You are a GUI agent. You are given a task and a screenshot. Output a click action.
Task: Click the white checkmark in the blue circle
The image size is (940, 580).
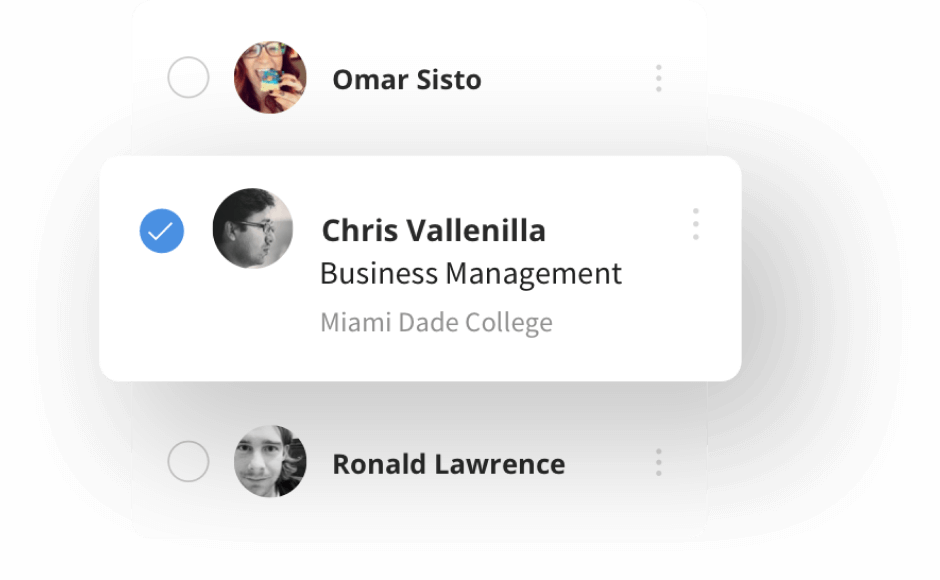pyautogui.click(x=161, y=231)
